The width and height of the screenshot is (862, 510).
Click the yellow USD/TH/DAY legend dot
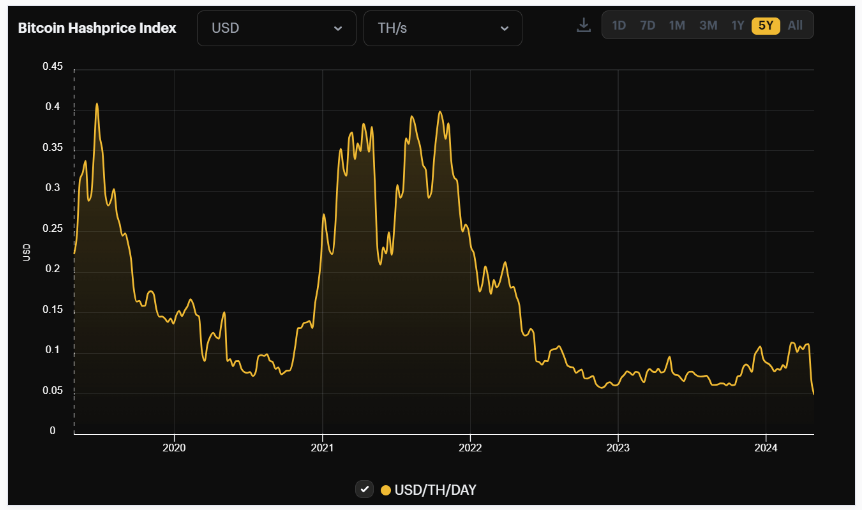point(385,490)
